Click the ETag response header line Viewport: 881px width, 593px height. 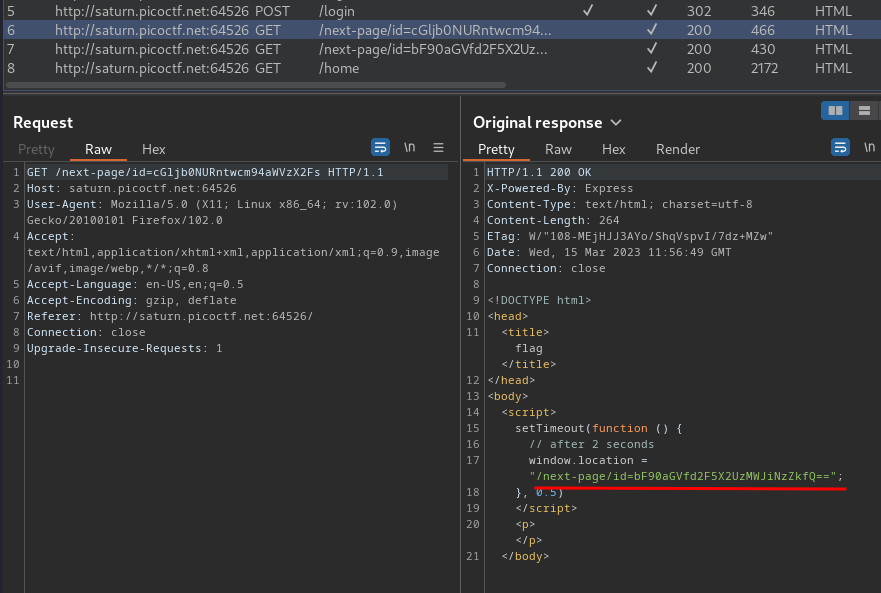click(x=630, y=237)
